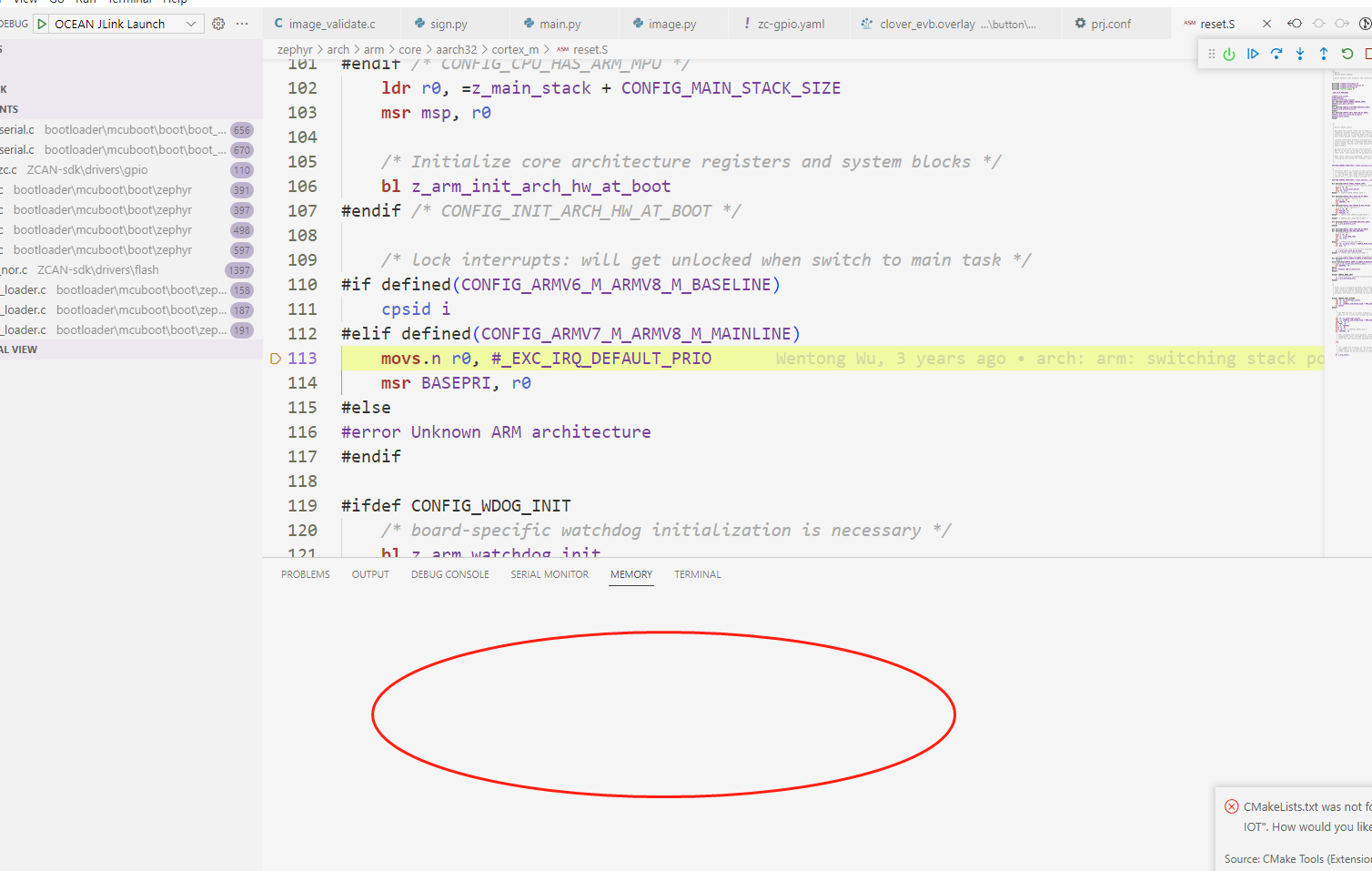This screenshot has height=871, width=1372.
Task: Open launch.json via the gear icon
Action: 218,24
